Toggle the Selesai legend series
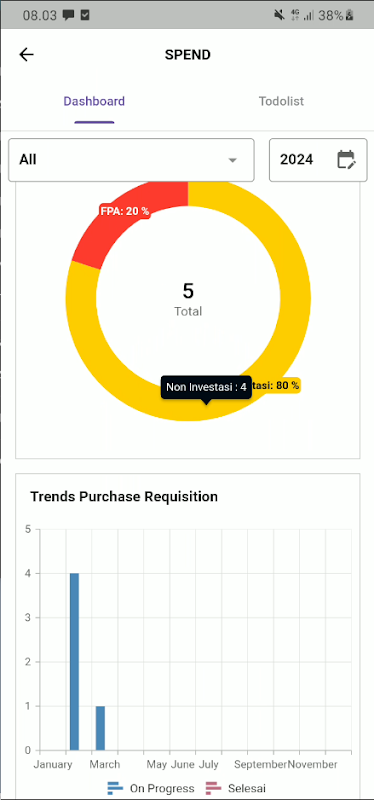 (x=236, y=788)
